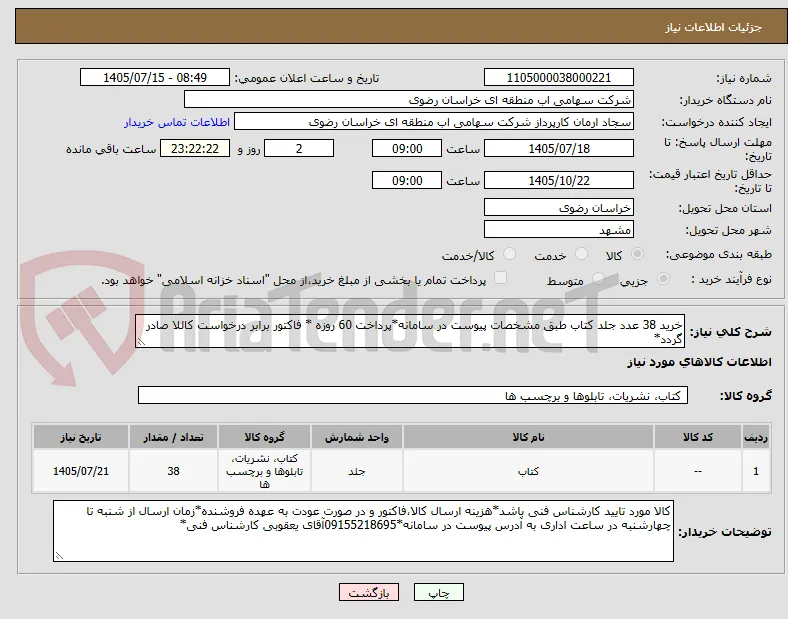Click the بازگشت back button
The width and height of the screenshot is (788, 619).
tap(369, 593)
